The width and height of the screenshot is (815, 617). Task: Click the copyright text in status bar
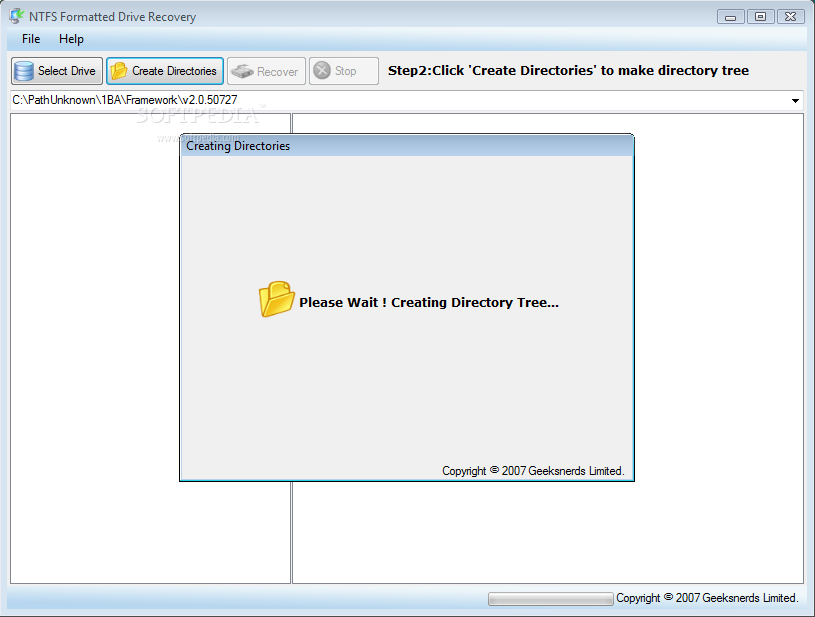tap(707, 598)
